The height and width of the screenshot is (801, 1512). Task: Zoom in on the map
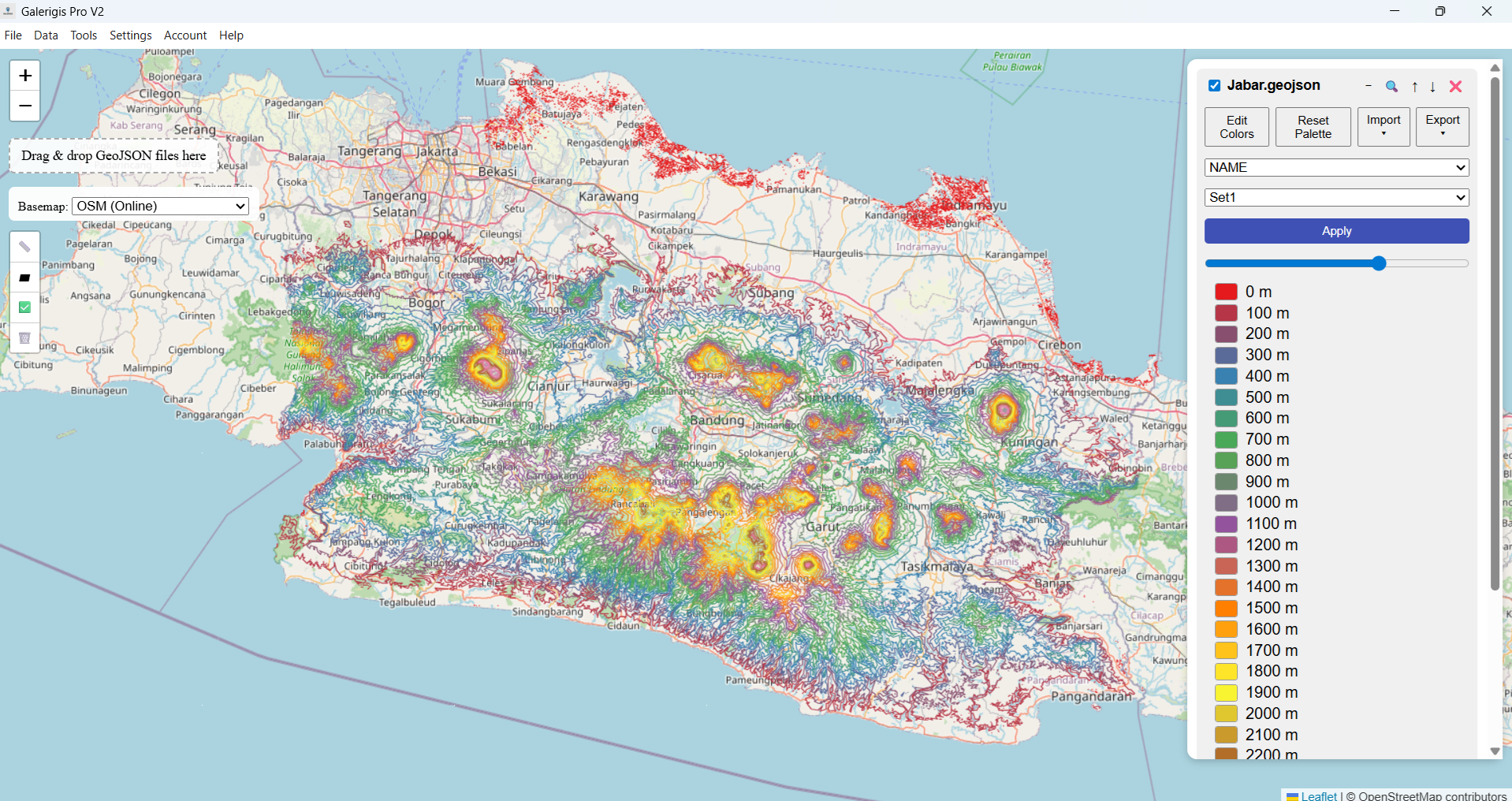click(x=25, y=76)
